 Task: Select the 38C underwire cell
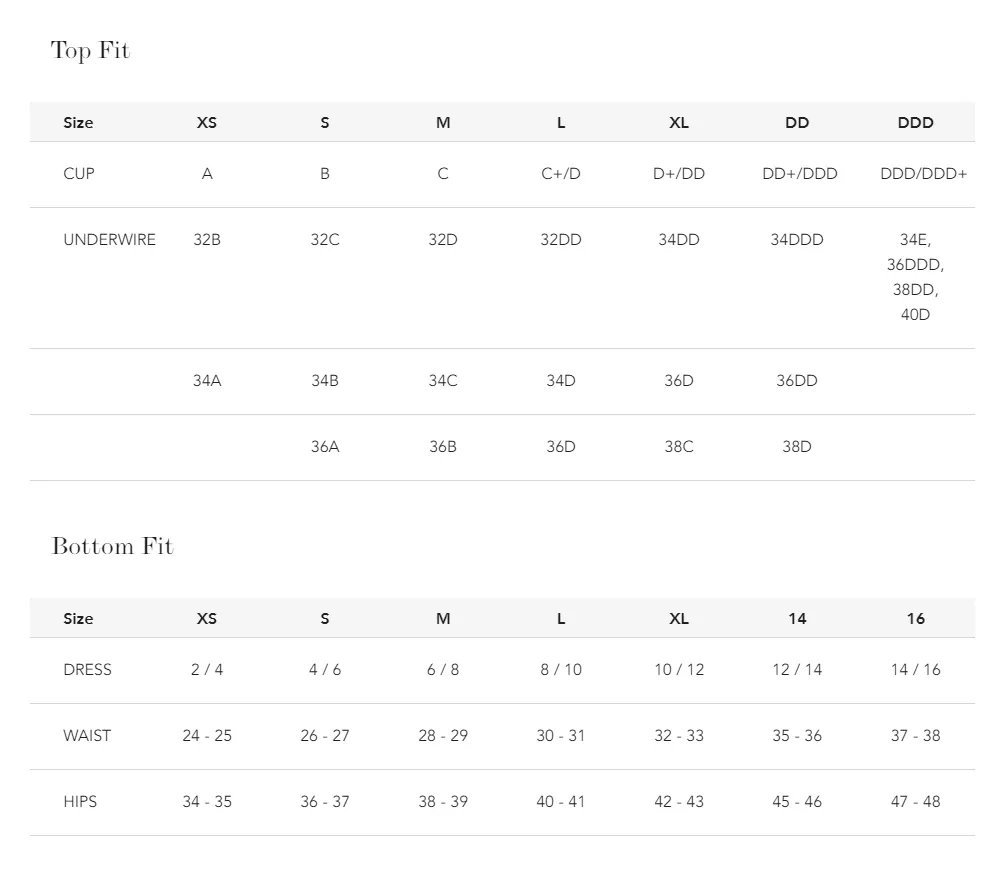coord(679,447)
